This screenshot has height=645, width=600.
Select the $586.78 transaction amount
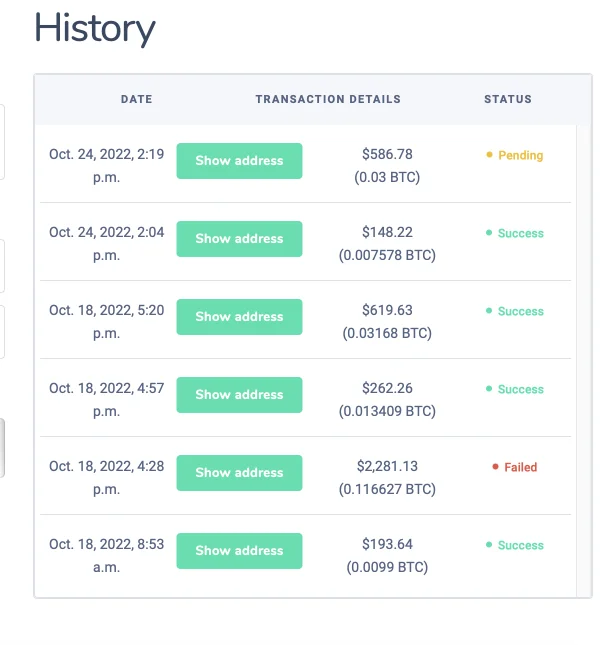(387, 155)
